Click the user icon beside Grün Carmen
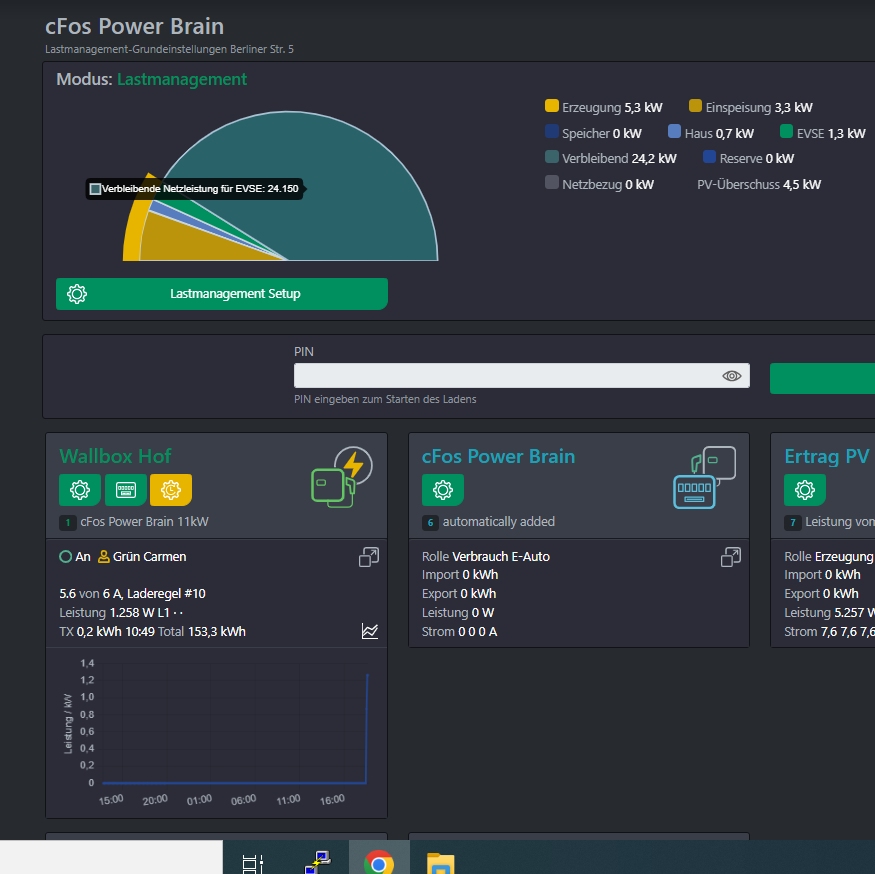 tap(103, 556)
